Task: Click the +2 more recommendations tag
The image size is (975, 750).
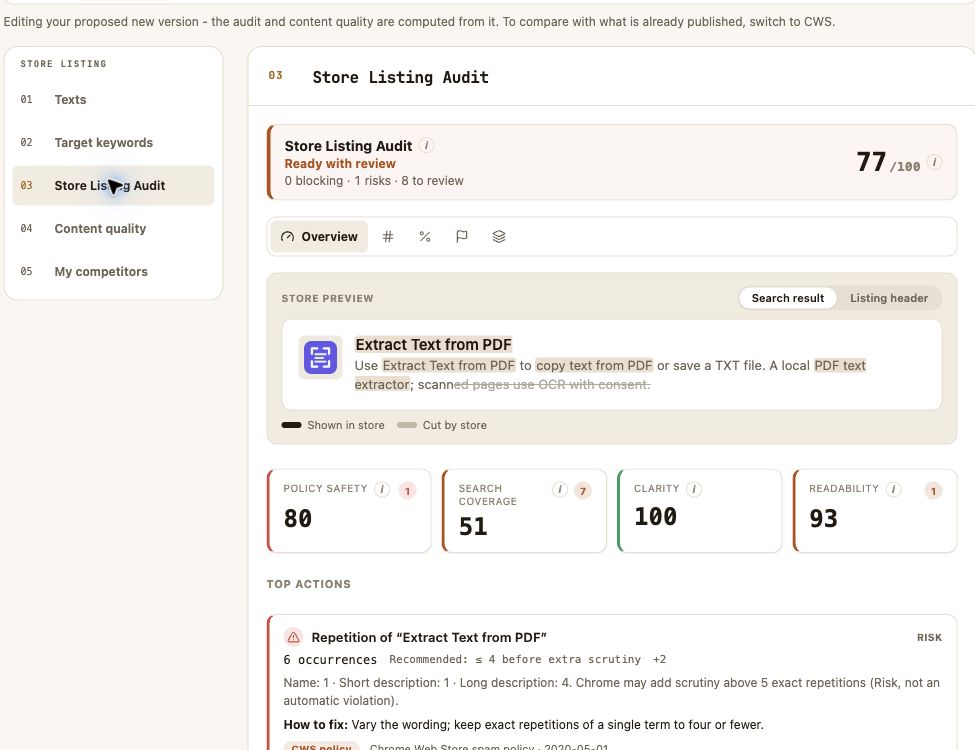Action: pyautogui.click(x=659, y=659)
